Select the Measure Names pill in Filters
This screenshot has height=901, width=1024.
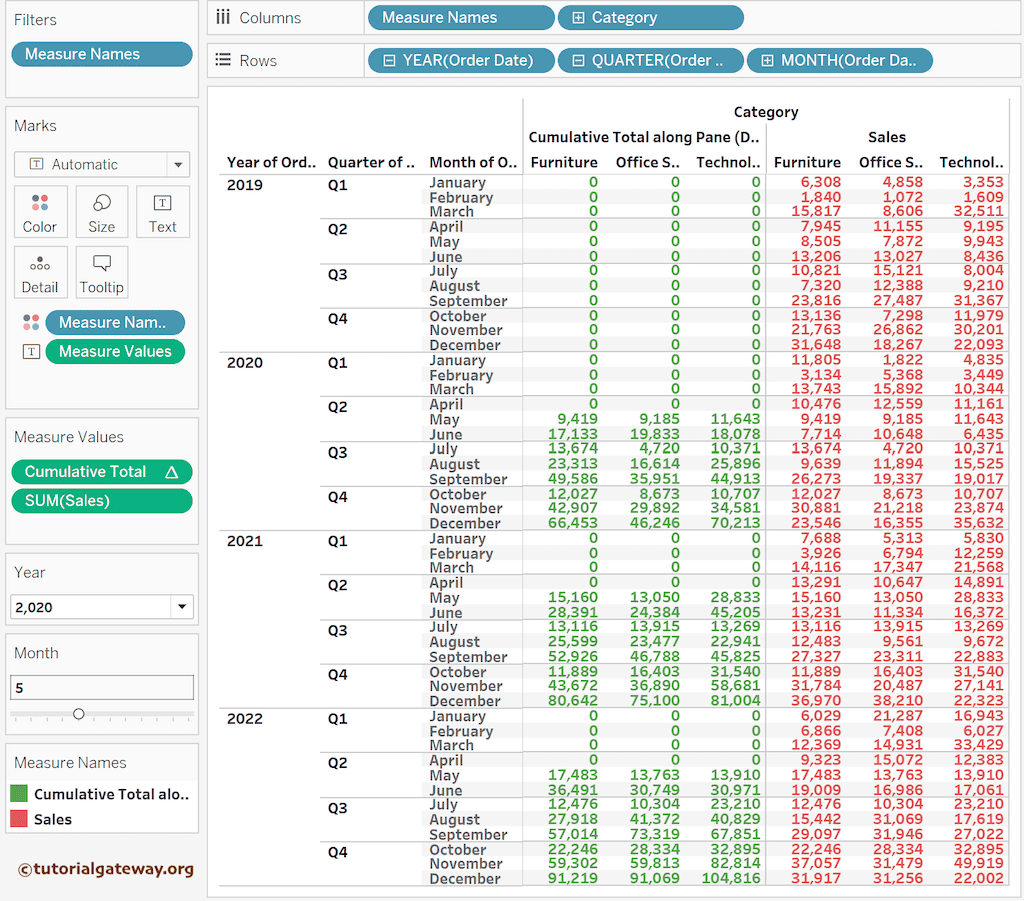(x=101, y=53)
